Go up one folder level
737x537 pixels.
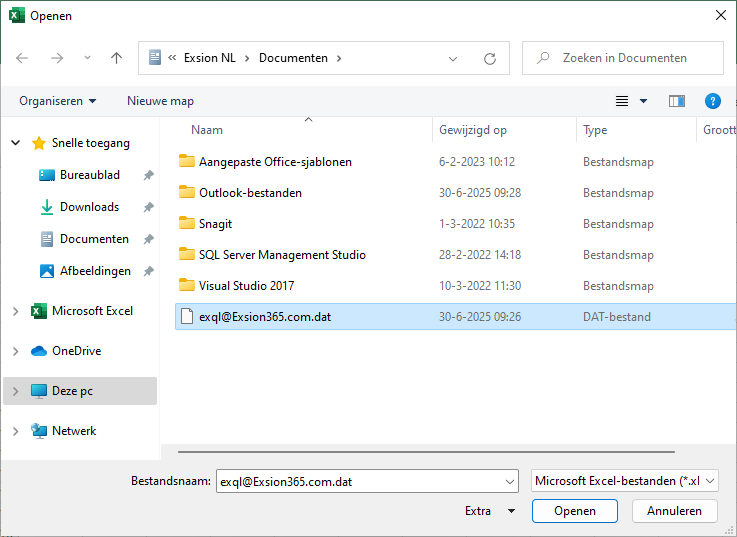(x=116, y=58)
